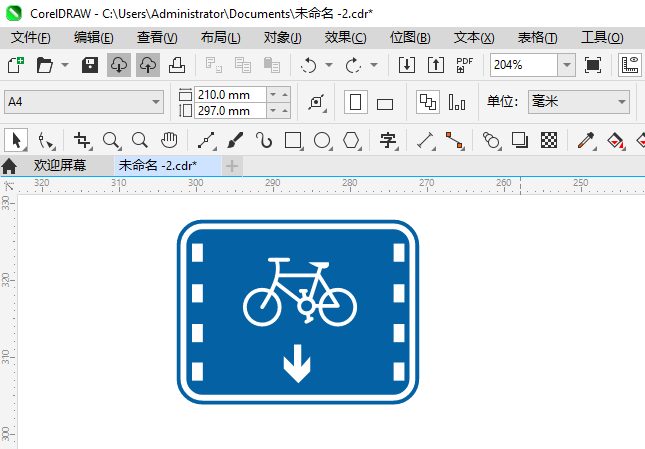Create a new document with New icon
This screenshot has height=449, width=645.
16,65
